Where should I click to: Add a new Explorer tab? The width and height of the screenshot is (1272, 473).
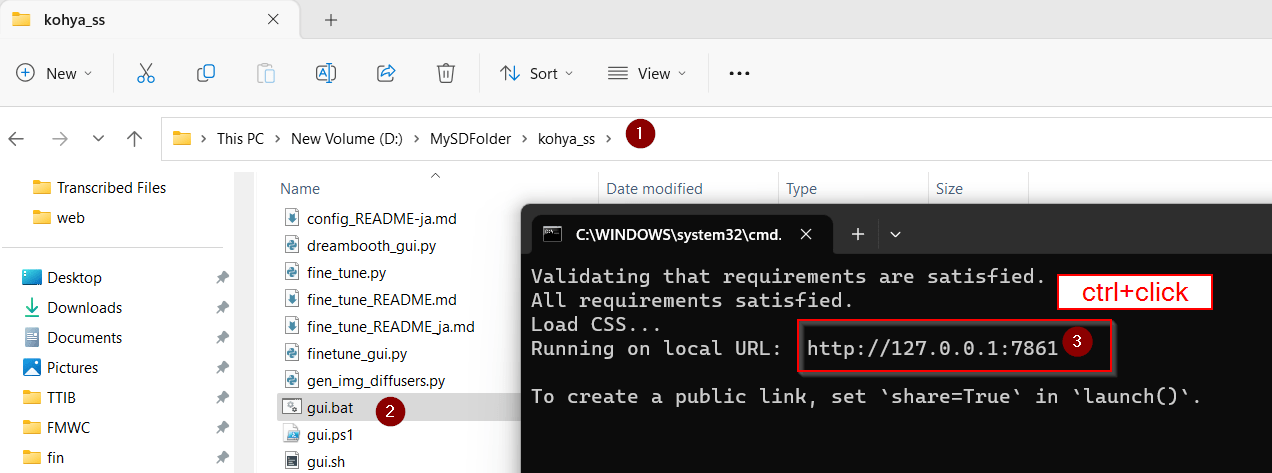click(x=331, y=19)
